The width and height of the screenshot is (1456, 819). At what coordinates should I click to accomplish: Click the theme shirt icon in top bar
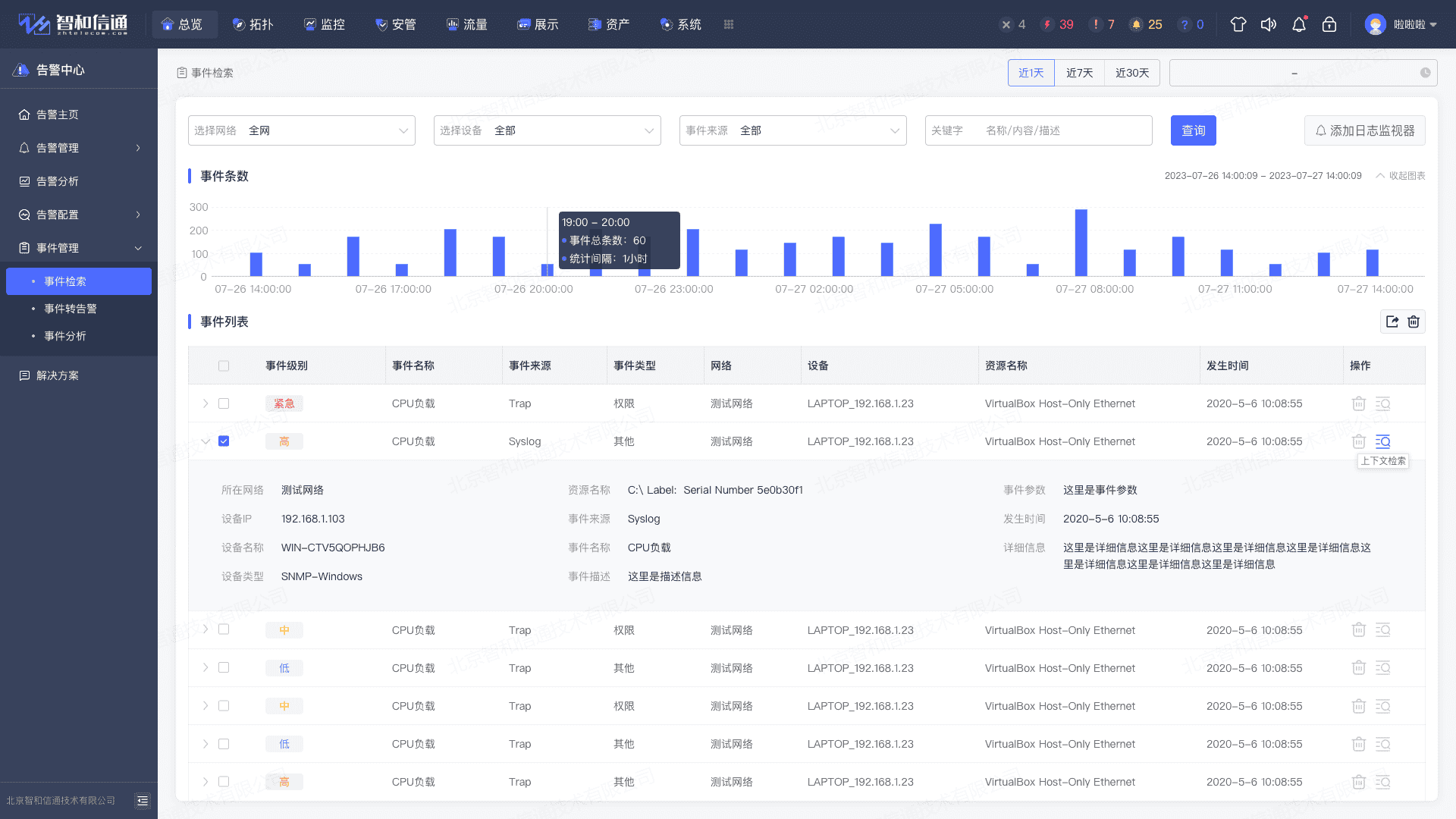(1238, 24)
